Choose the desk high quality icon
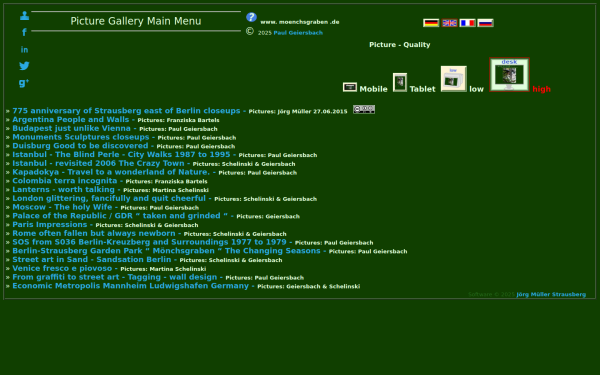Screen dimensions: 600x375 (x=509, y=75)
